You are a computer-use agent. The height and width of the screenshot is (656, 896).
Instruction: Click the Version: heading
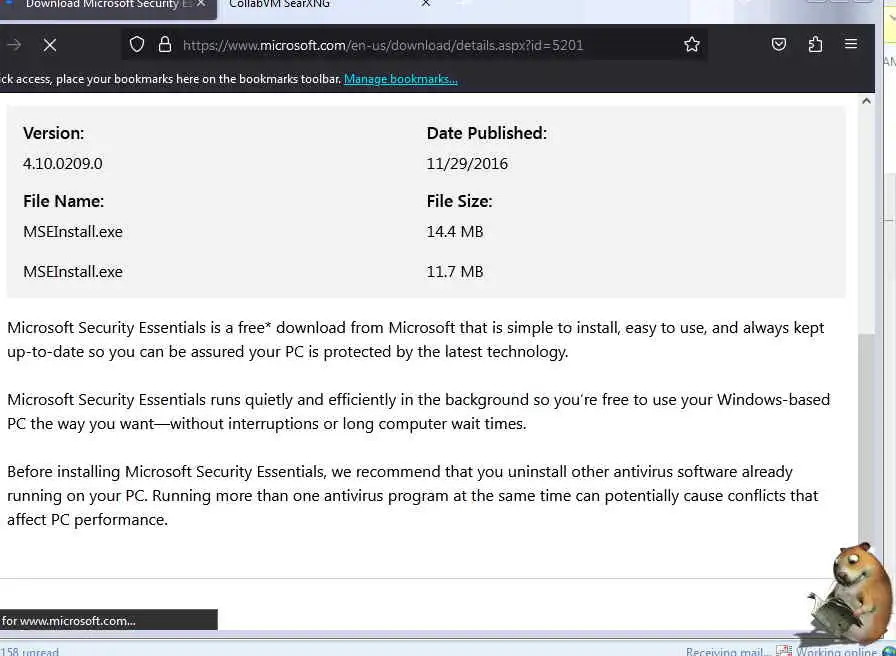(53, 133)
